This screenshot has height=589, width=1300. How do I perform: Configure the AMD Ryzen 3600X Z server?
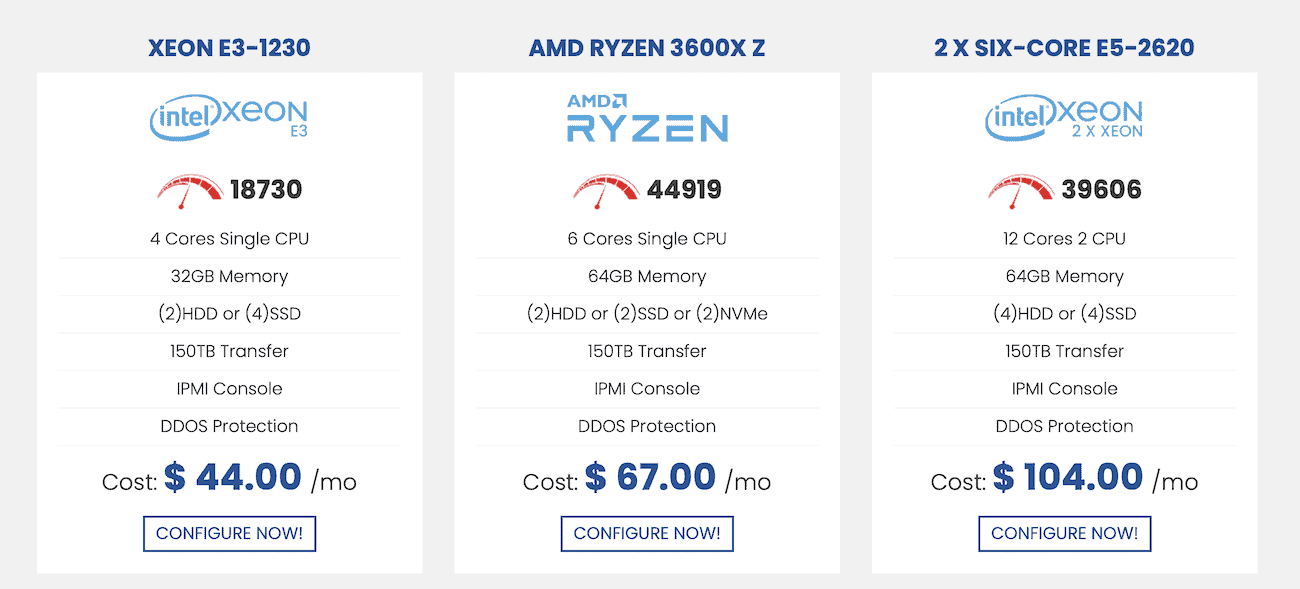(x=647, y=533)
